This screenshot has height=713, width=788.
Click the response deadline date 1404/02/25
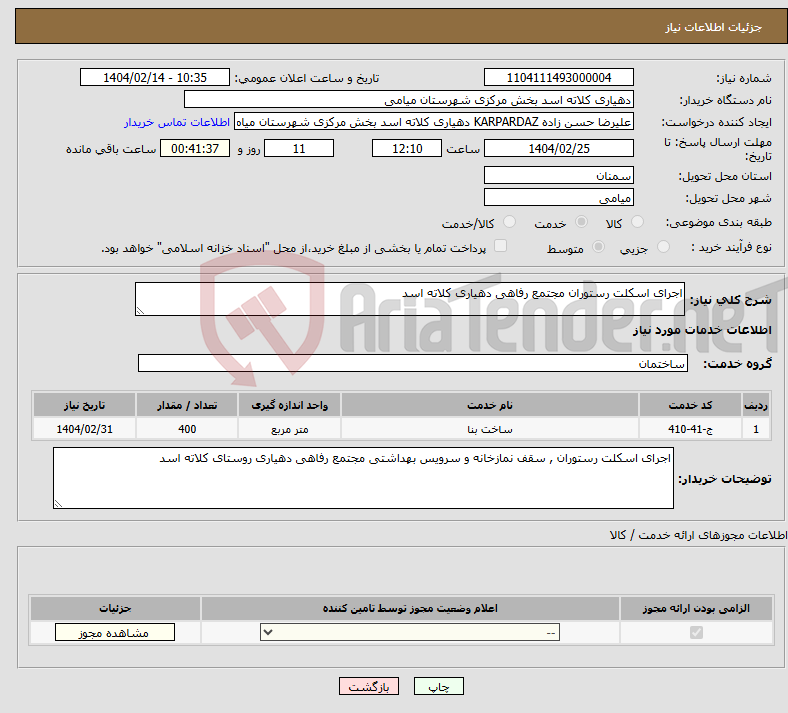(x=558, y=148)
